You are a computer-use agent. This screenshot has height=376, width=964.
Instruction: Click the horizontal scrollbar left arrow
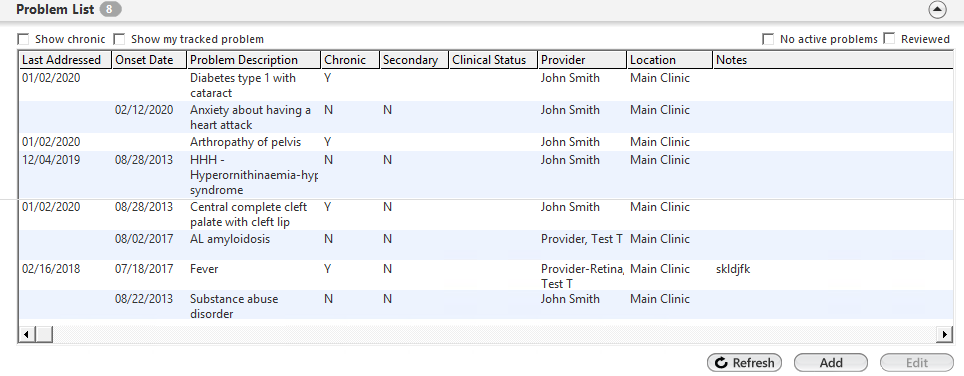26,334
